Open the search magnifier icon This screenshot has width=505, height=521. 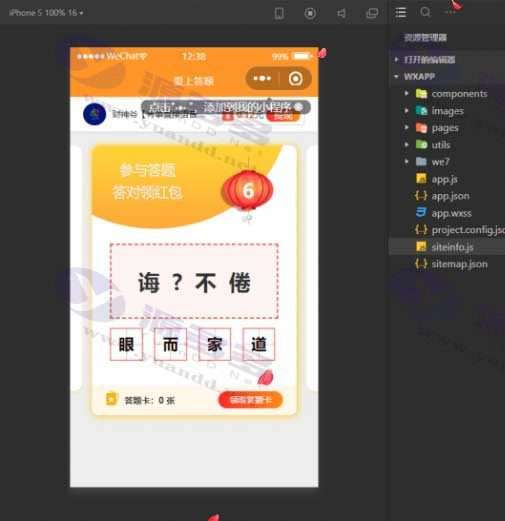(x=425, y=12)
